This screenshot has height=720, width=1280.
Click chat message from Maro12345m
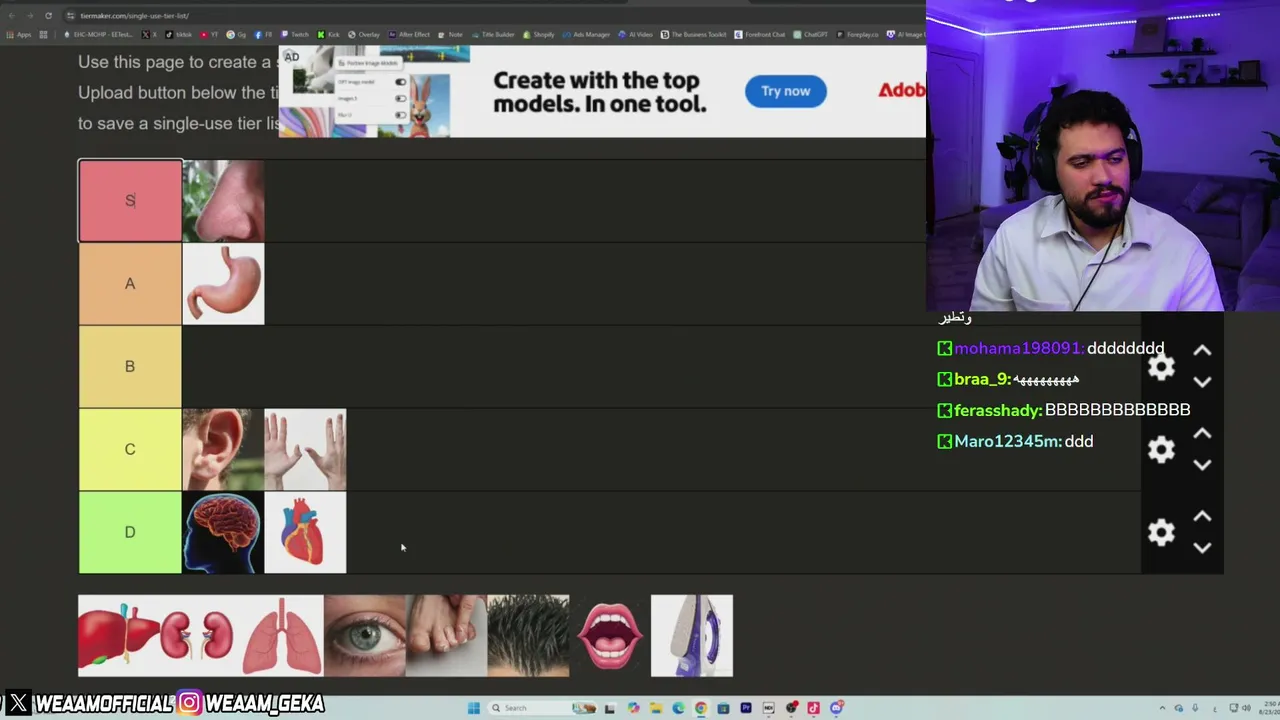(1015, 441)
